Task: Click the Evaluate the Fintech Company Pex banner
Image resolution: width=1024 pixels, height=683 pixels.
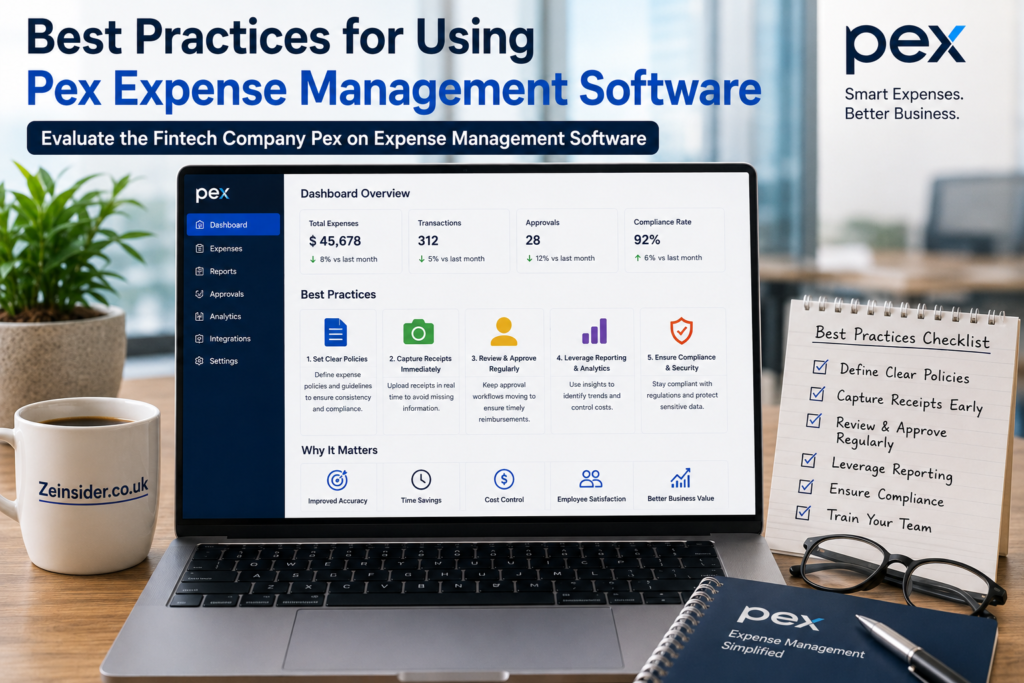Action: pos(343,138)
